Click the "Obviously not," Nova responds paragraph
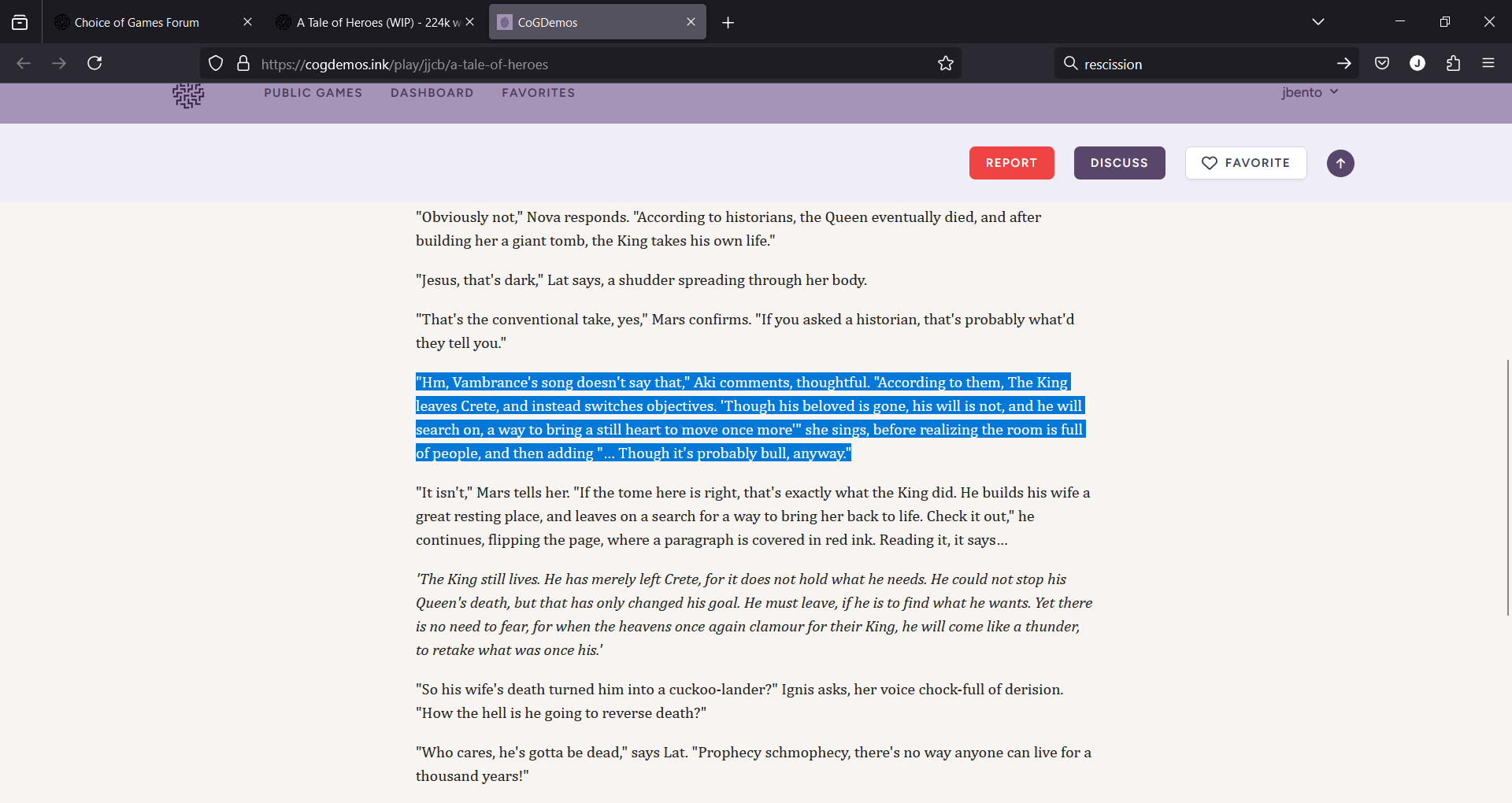 pyautogui.click(x=728, y=229)
